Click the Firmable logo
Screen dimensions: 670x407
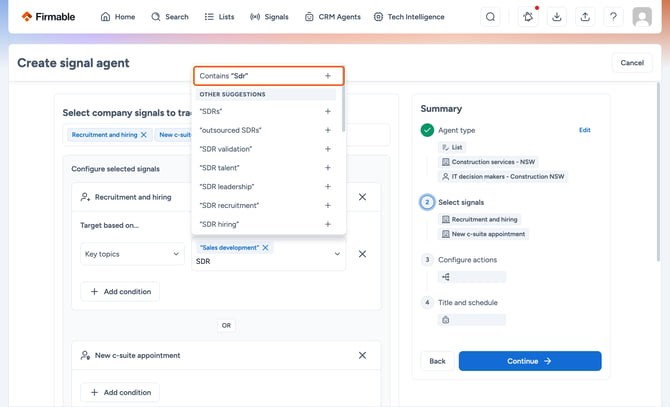[48, 17]
